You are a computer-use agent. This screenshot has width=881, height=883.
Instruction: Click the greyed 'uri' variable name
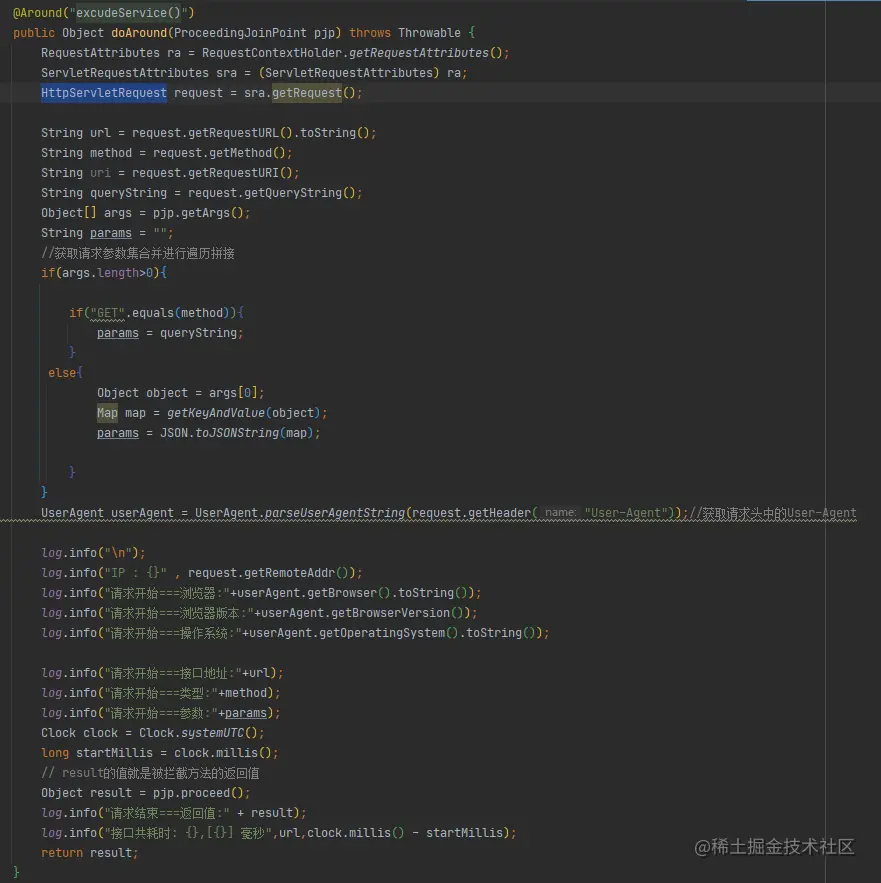(100, 173)
